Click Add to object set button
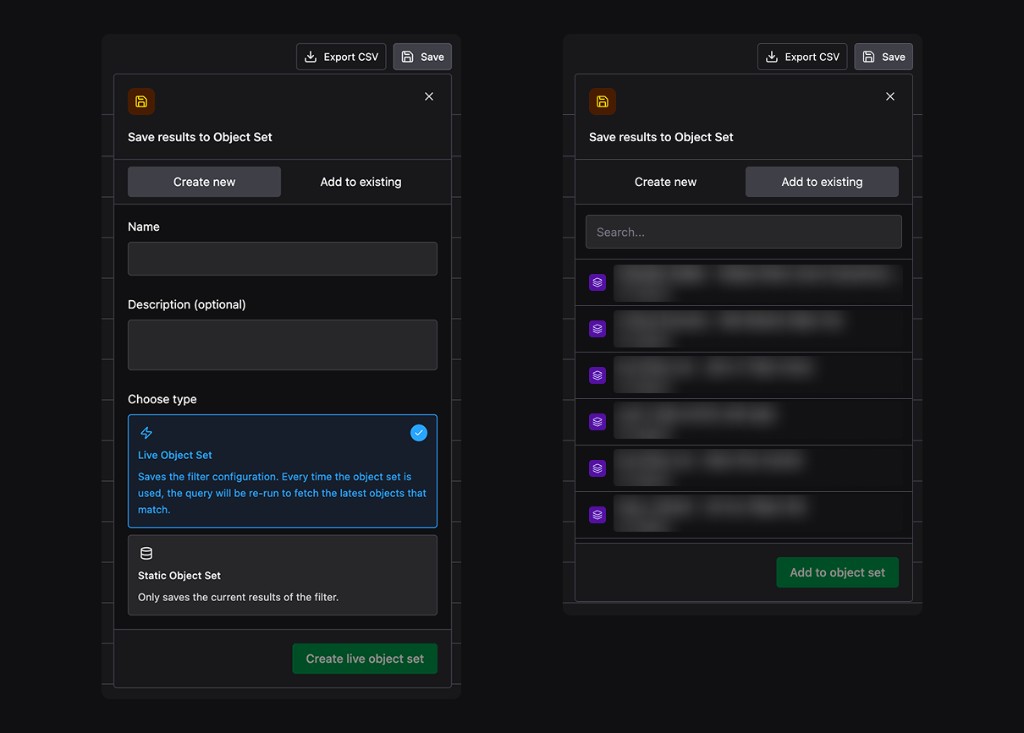Viewport: 1024px width, 733px height. pyautogui.click(x=837, y=572)
